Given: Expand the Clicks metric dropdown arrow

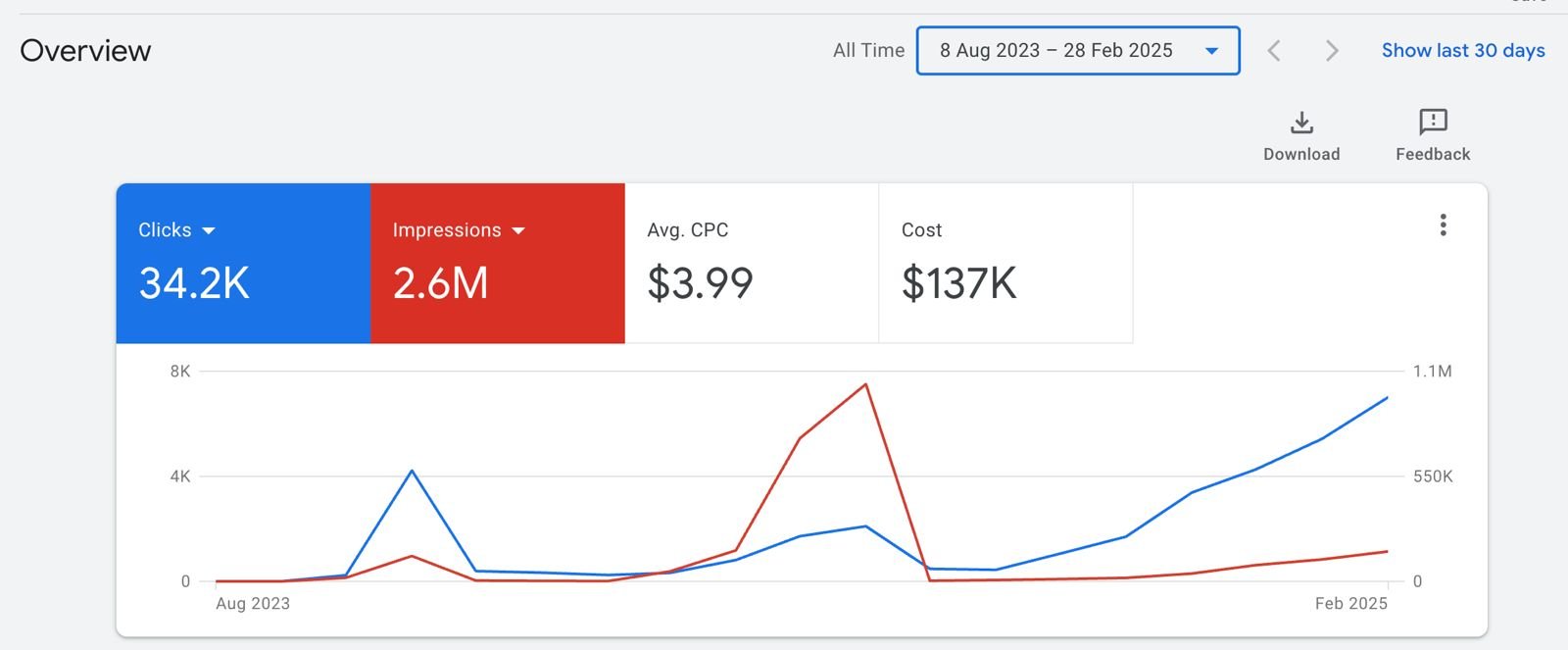Looking at the screenshot, I should 209,231.
